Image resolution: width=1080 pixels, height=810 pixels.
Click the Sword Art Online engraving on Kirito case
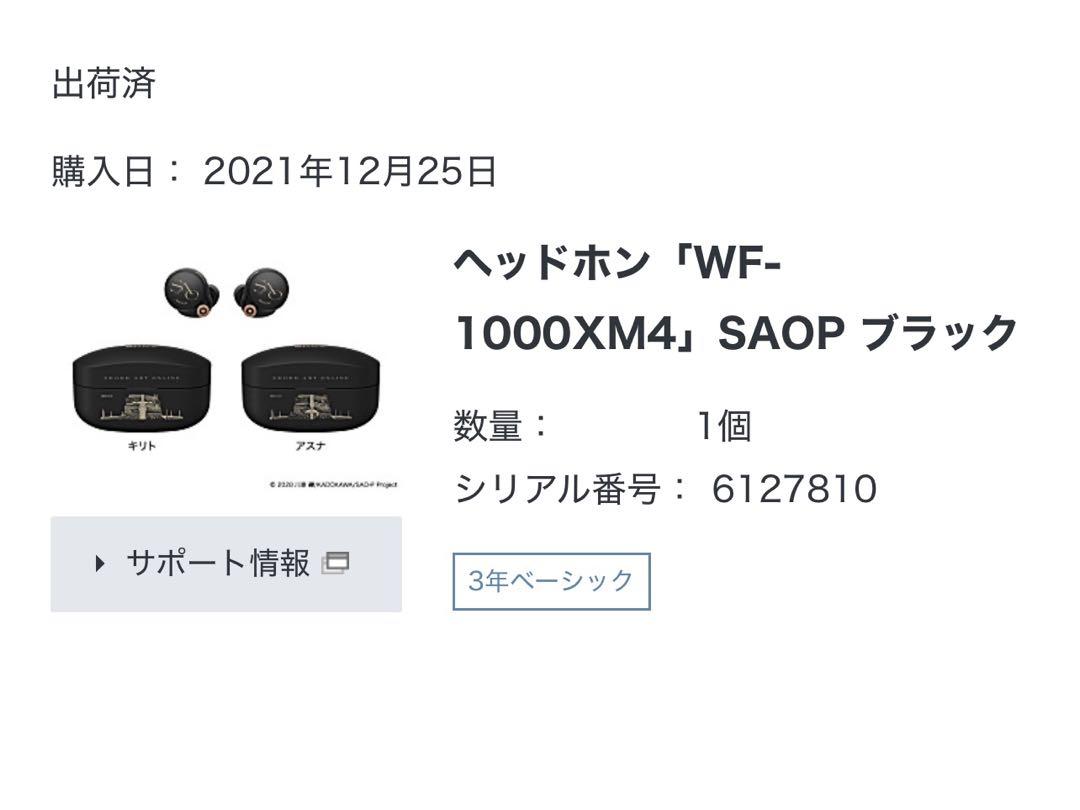point(142,377)
